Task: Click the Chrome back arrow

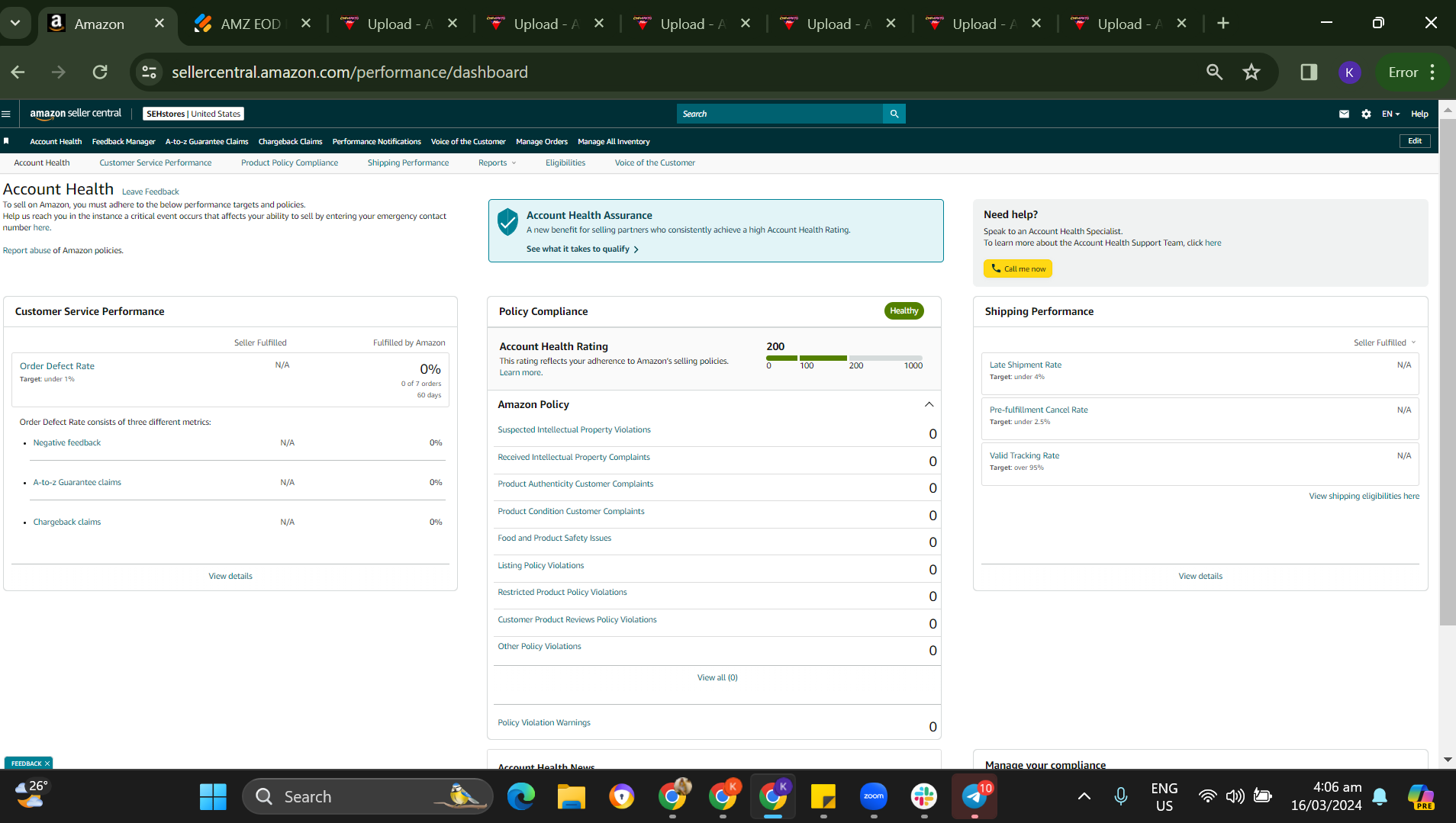Action: coord(18,72)
